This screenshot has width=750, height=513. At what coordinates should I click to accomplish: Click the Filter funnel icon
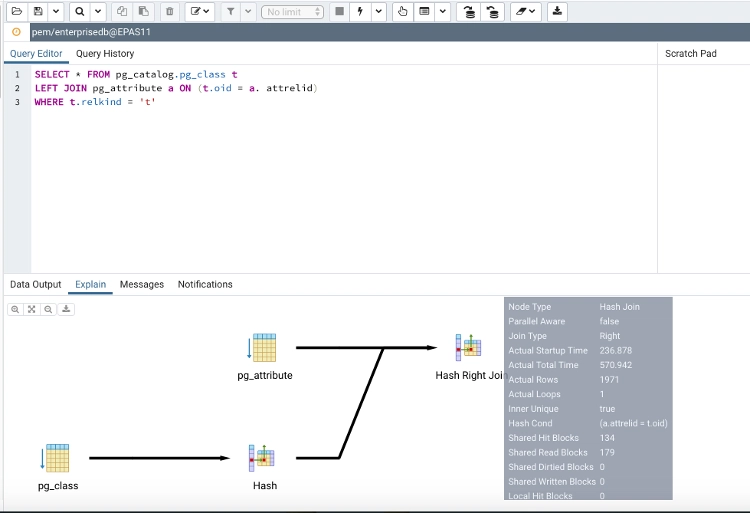[x=231, y=11]
